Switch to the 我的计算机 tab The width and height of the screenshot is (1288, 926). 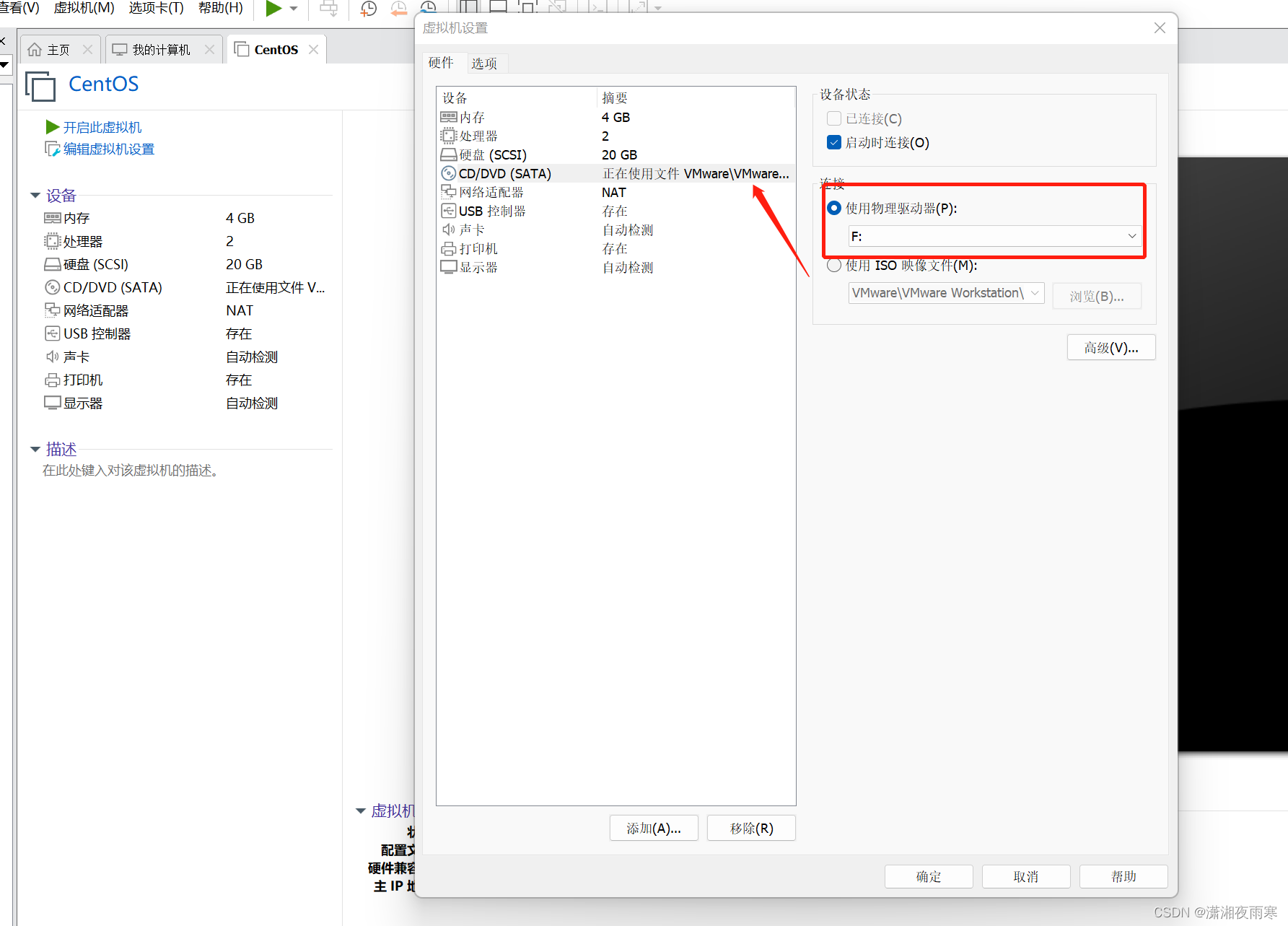[165, 49]
